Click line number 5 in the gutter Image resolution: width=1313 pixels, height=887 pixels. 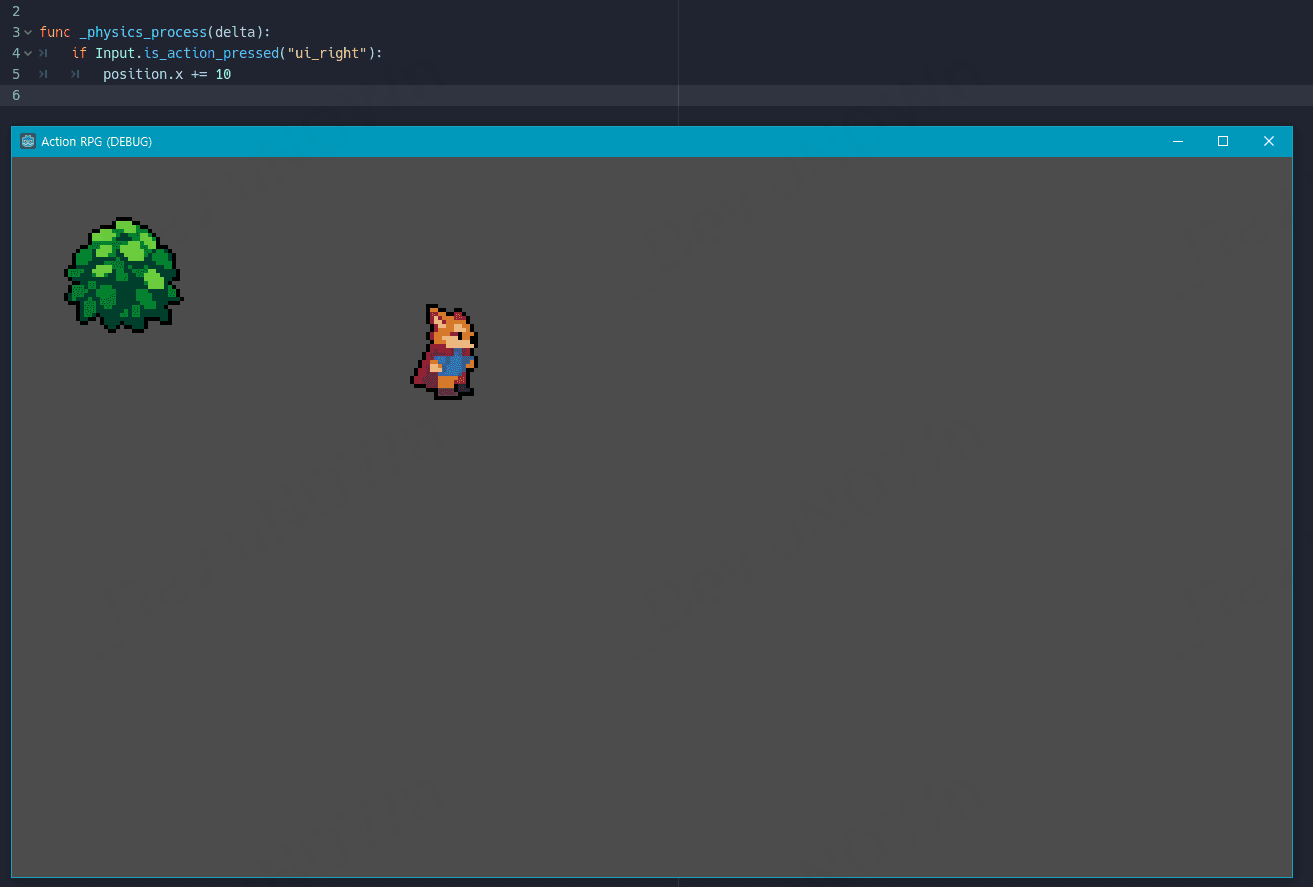tap(16, 74)
